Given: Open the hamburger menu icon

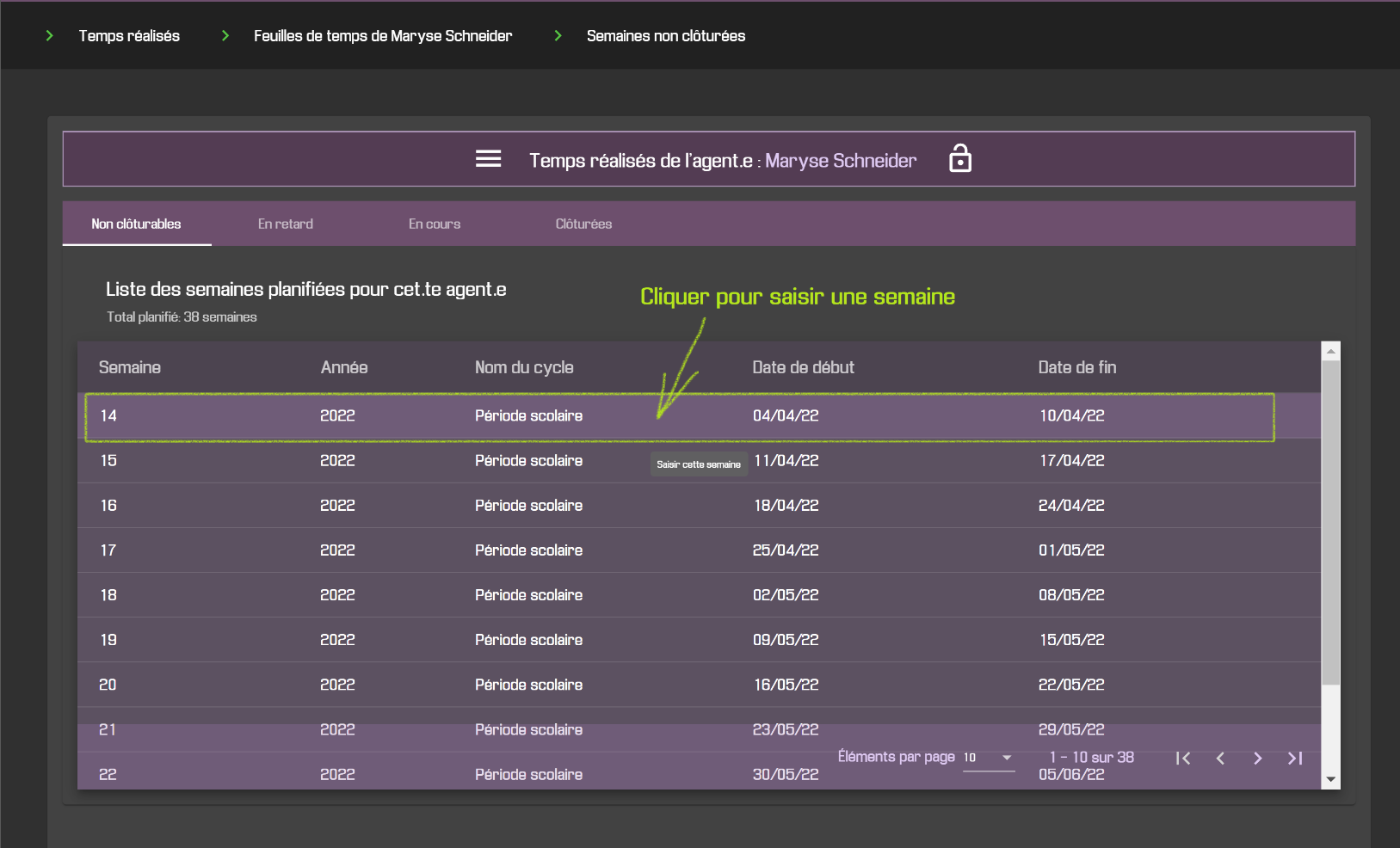Looking at the screenshot, I should click(x=488, y=159).
